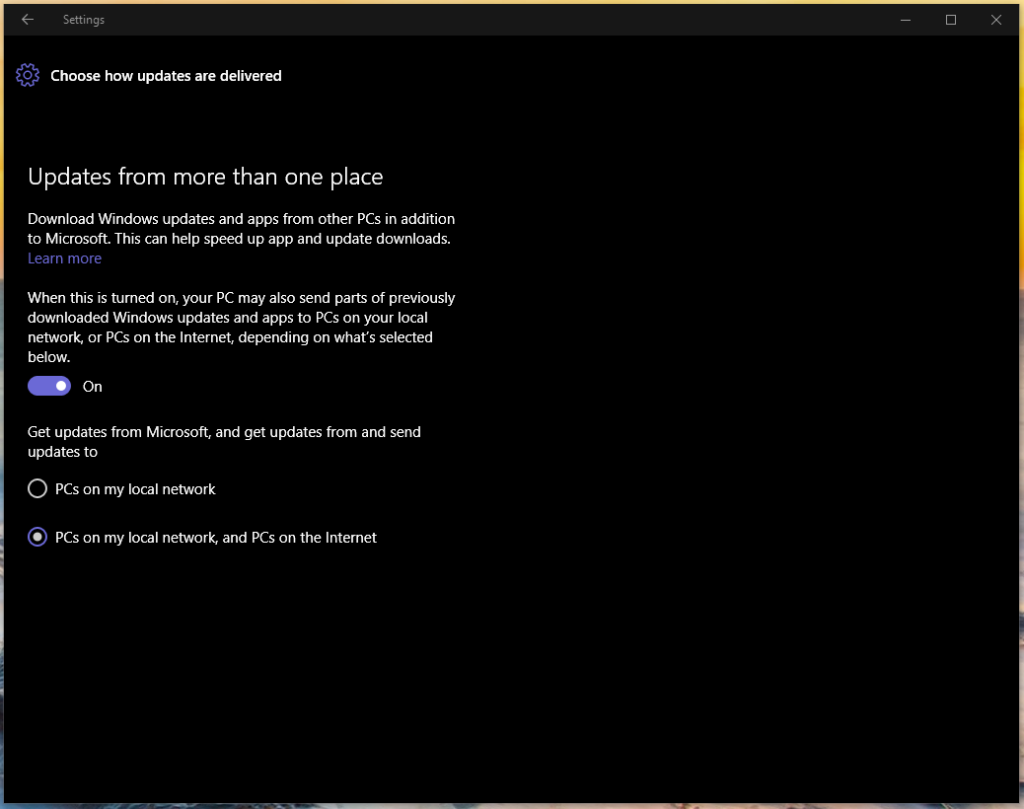Select the PCs on my local network radio circle
Screen dimensions: 1024x809
37,489
